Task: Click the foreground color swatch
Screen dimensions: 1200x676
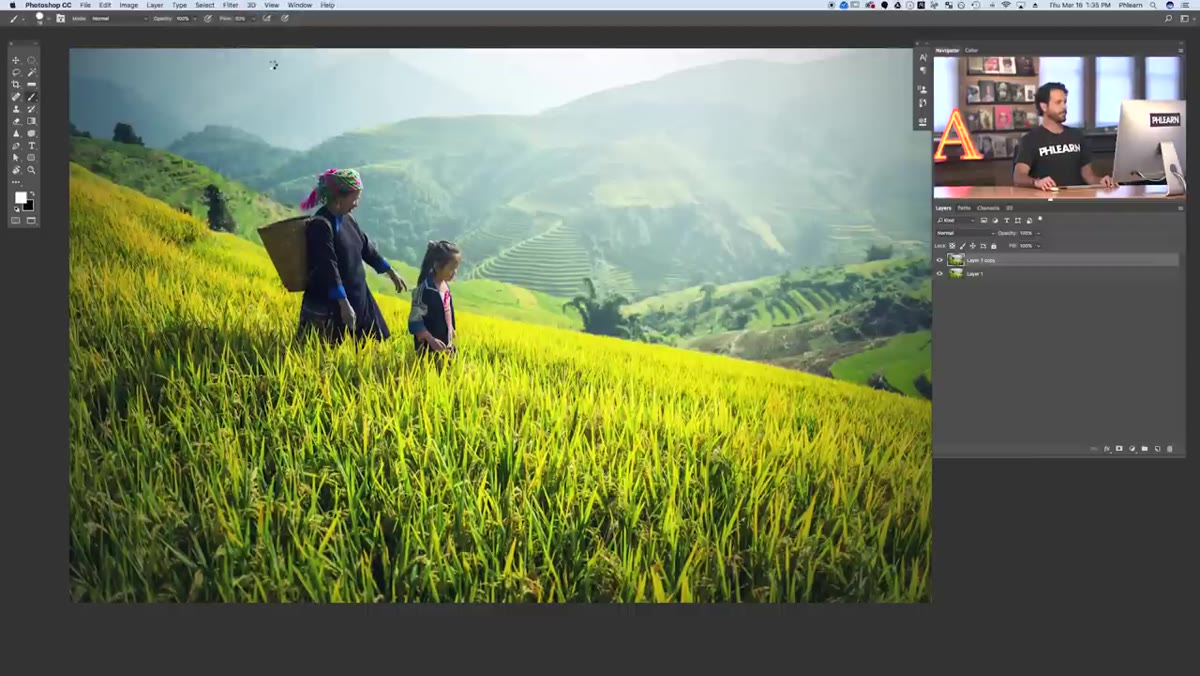Action: [x=21, y=197]
